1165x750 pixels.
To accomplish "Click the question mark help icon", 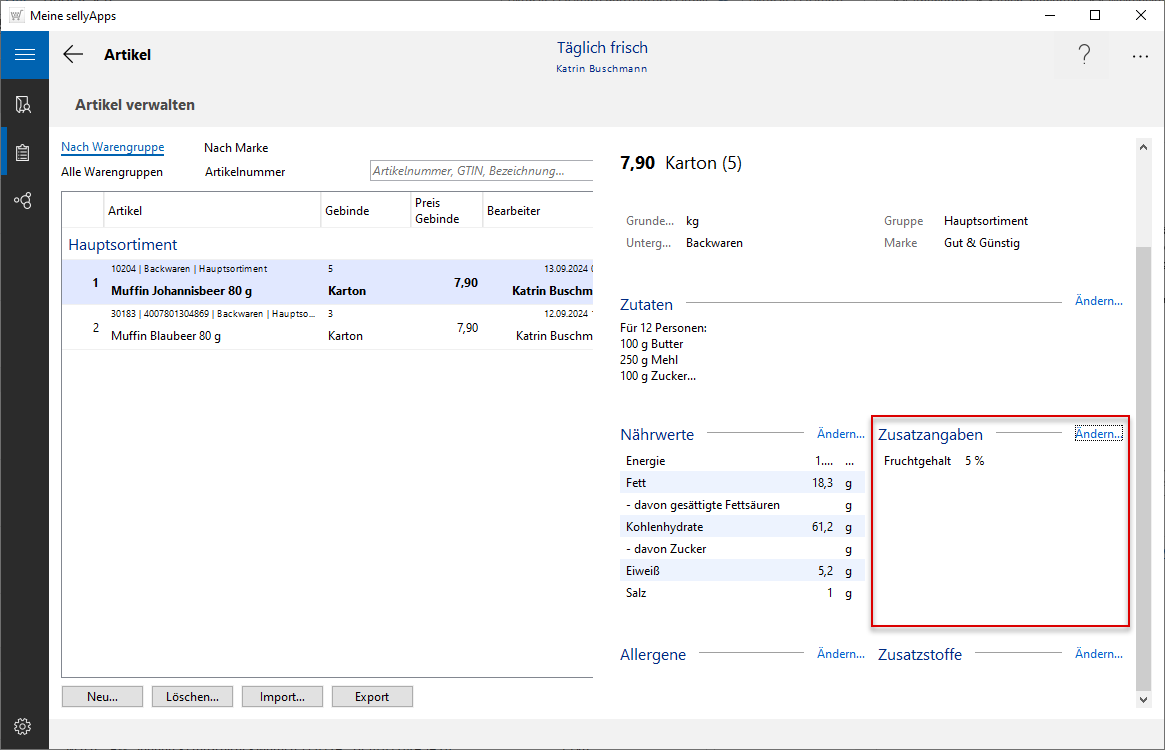I will pyautogui.click(x=1084, y=55).
